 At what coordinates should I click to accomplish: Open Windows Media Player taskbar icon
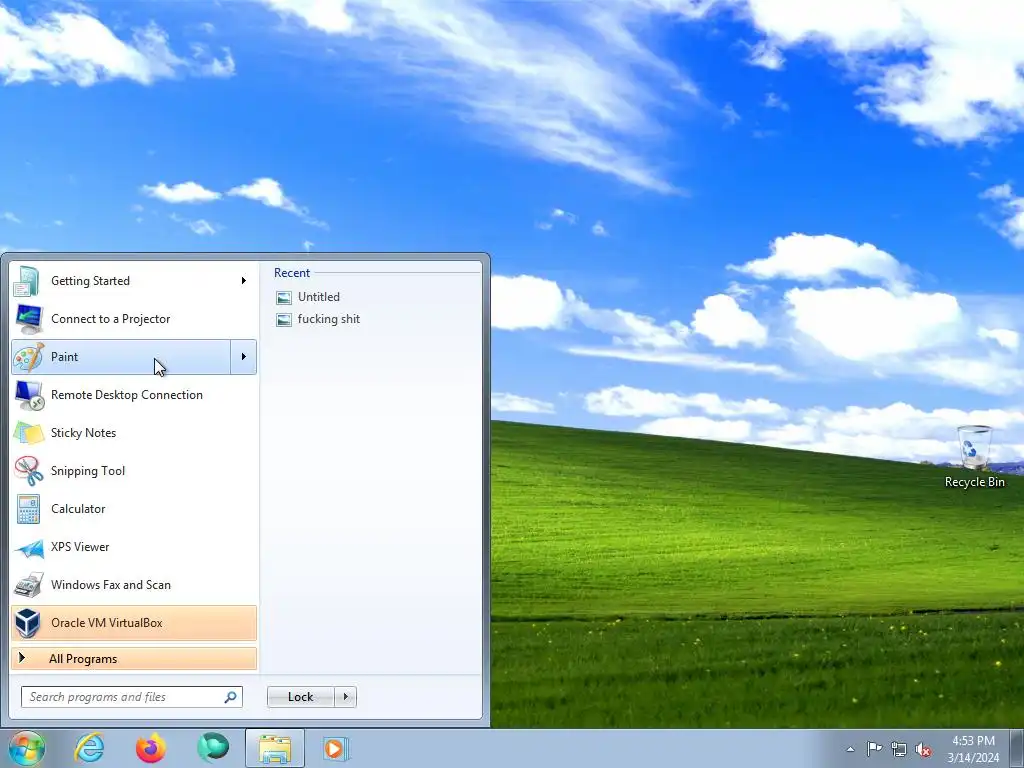(336, 748)
